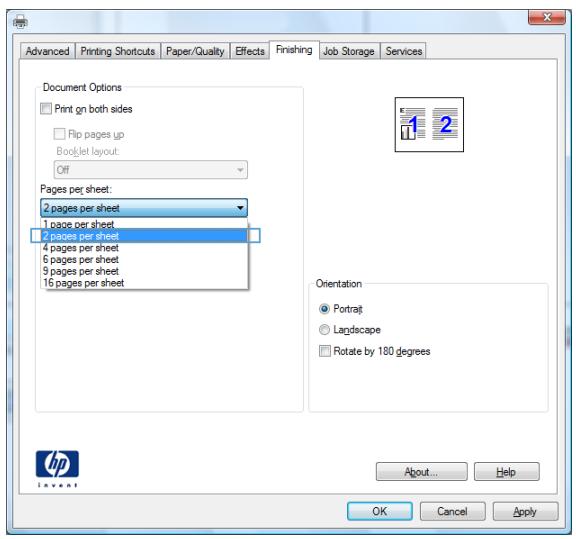Viewport: 576px width, 539px height.
Task: Choose 2 pages per sheet in list
Action: point(144,236)
